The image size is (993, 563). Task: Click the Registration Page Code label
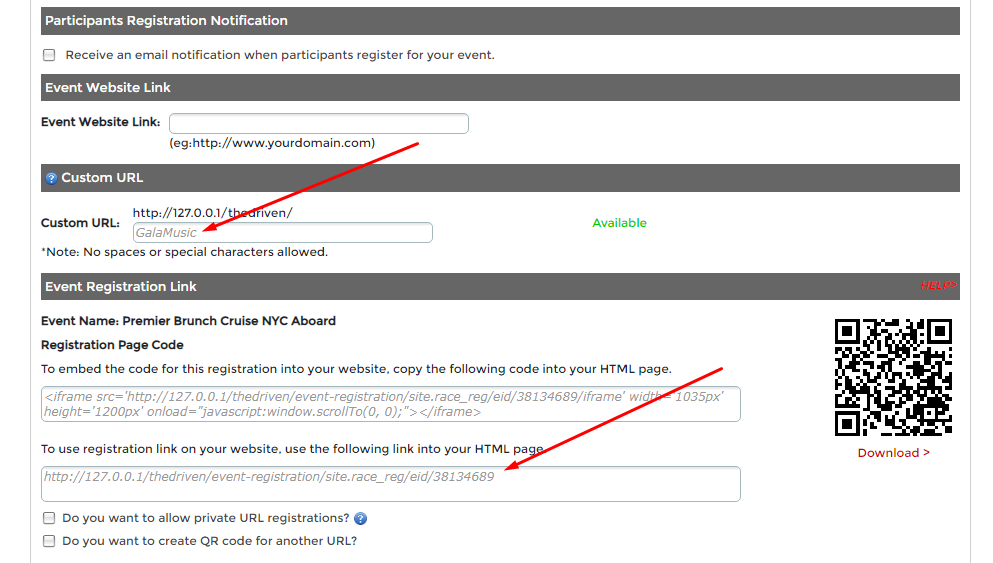point(112,345)
